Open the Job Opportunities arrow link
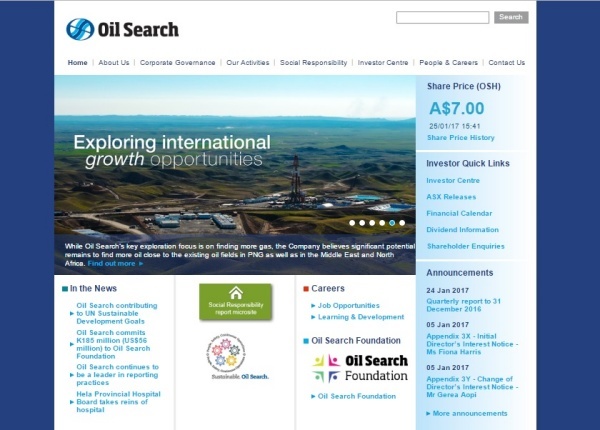 pyautogui.click(x=348, y=305)
